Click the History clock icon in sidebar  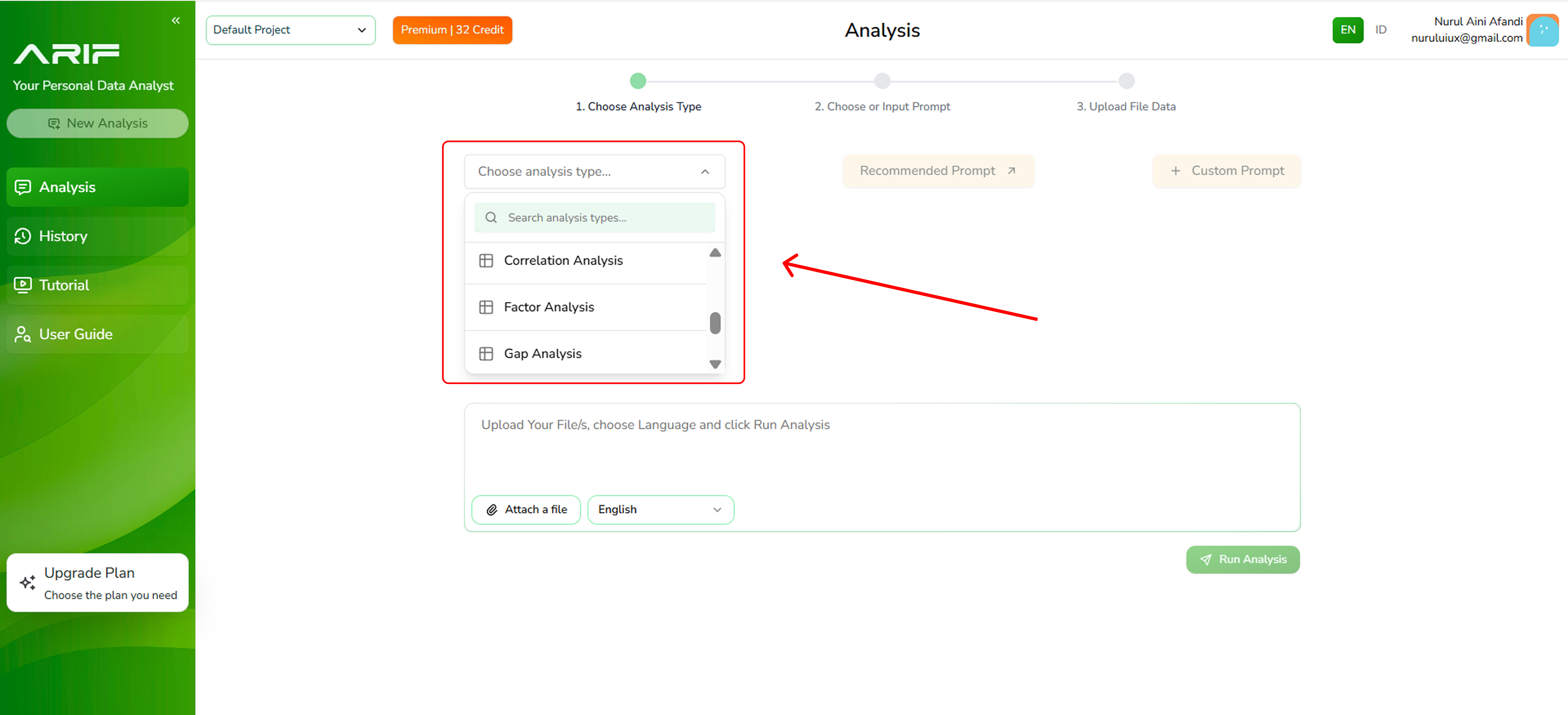(x=23, y=236)
